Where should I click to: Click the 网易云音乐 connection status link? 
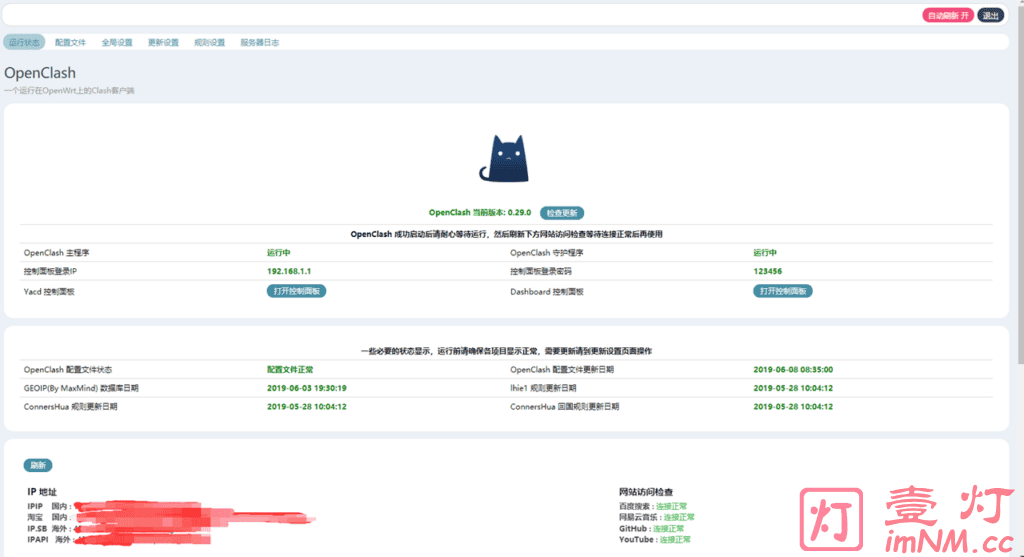678,517
